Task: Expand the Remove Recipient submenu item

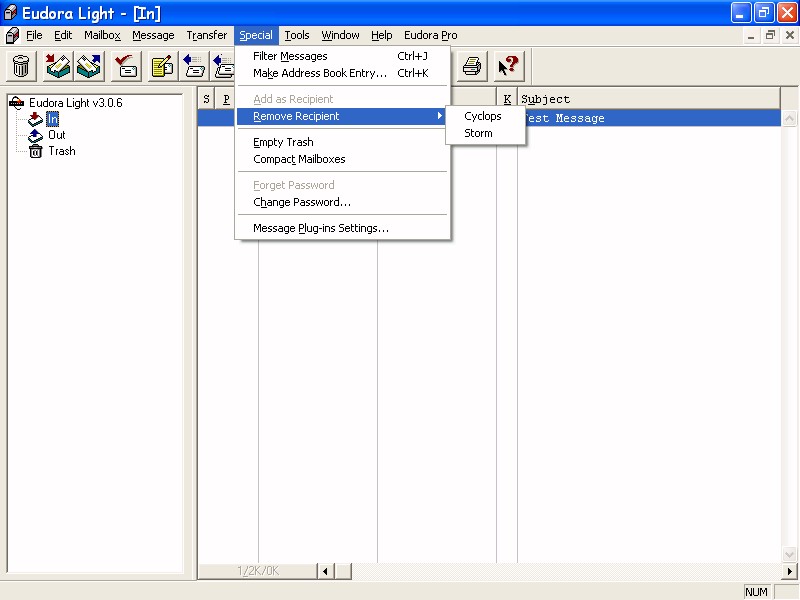Action: [343, 116]
